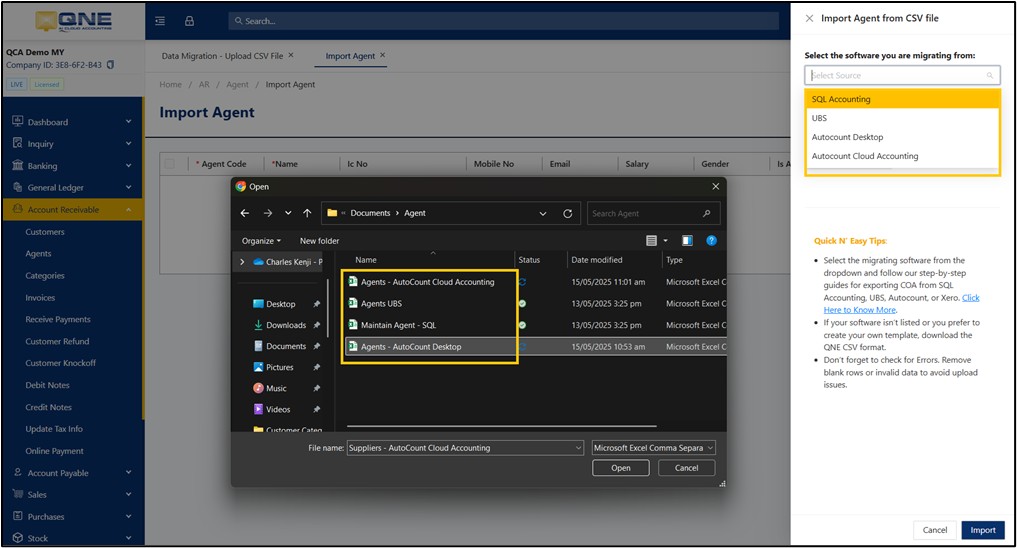Switch to Data Migration - Upload CSV File tab
The width and height of the screenshot is (1017, 548).
(x=222, y=56)
